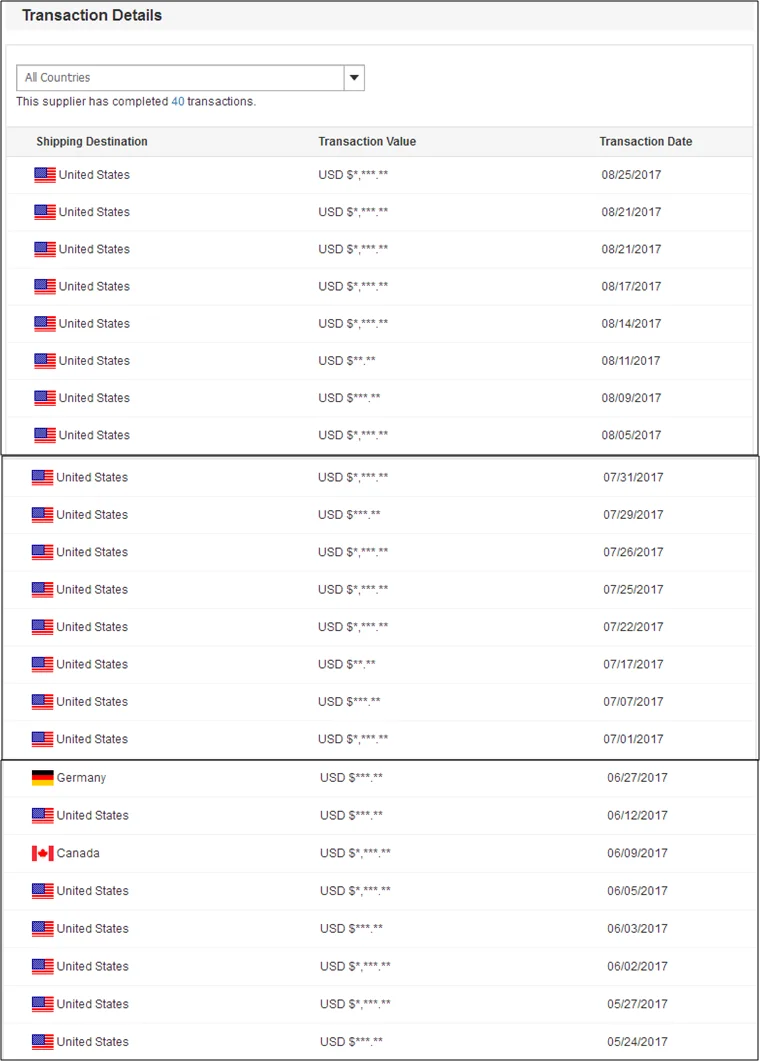Click the transaction value in the 08/09/2017 row
The width and height of the screenshot is (760, 1061).
pyautogui.click(x=349, y=398)
